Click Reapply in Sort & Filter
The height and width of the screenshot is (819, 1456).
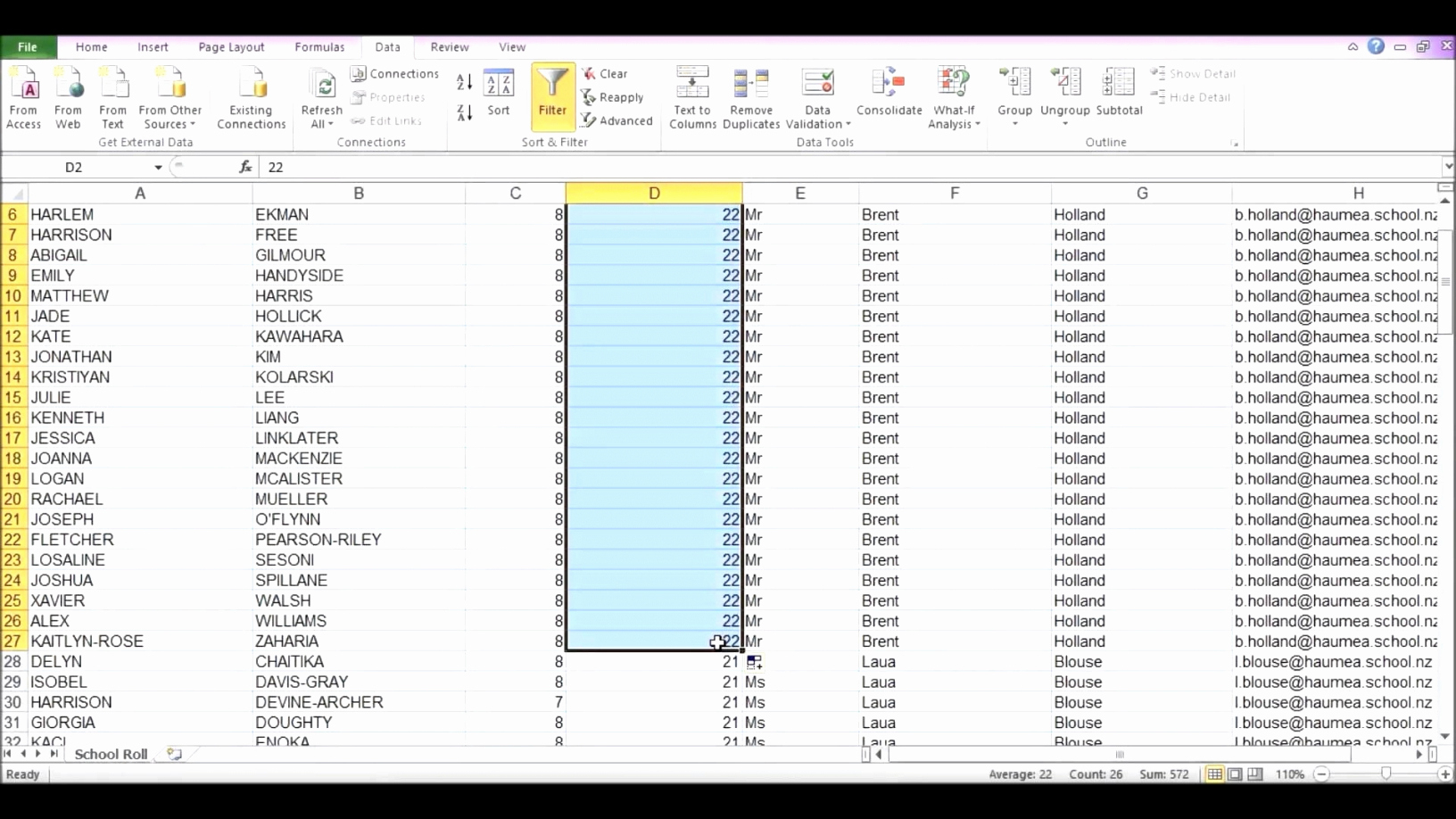[x=612, y=97]
